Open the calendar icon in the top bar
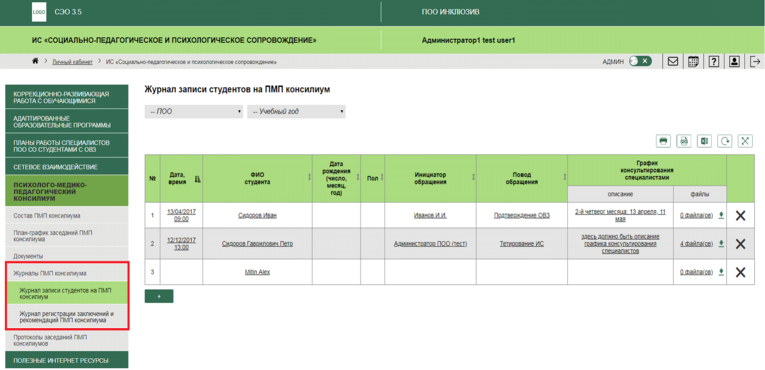This screenshot has height=370, width=765. point(693,62)
